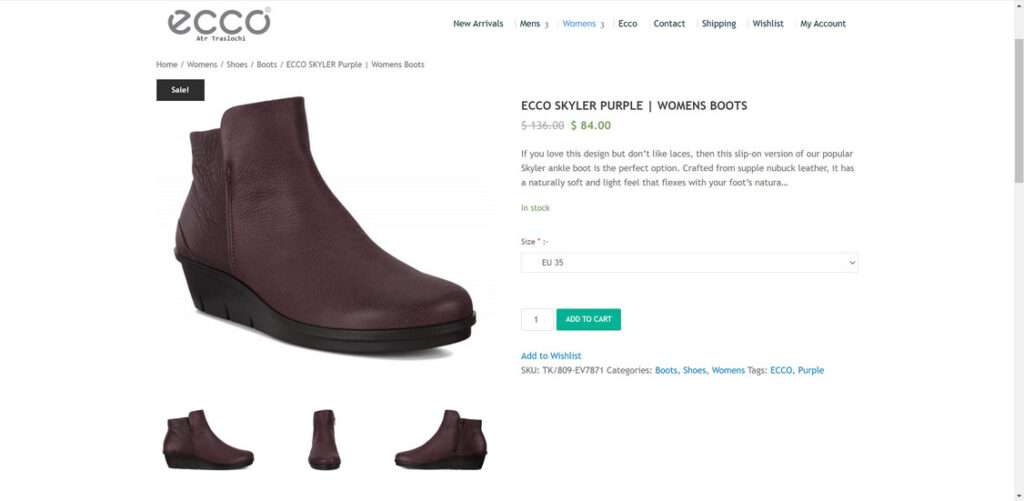This screenshot has width=1024, height=501.
Task: Expand the Mens navigation submenu
Action: point(533,24)
